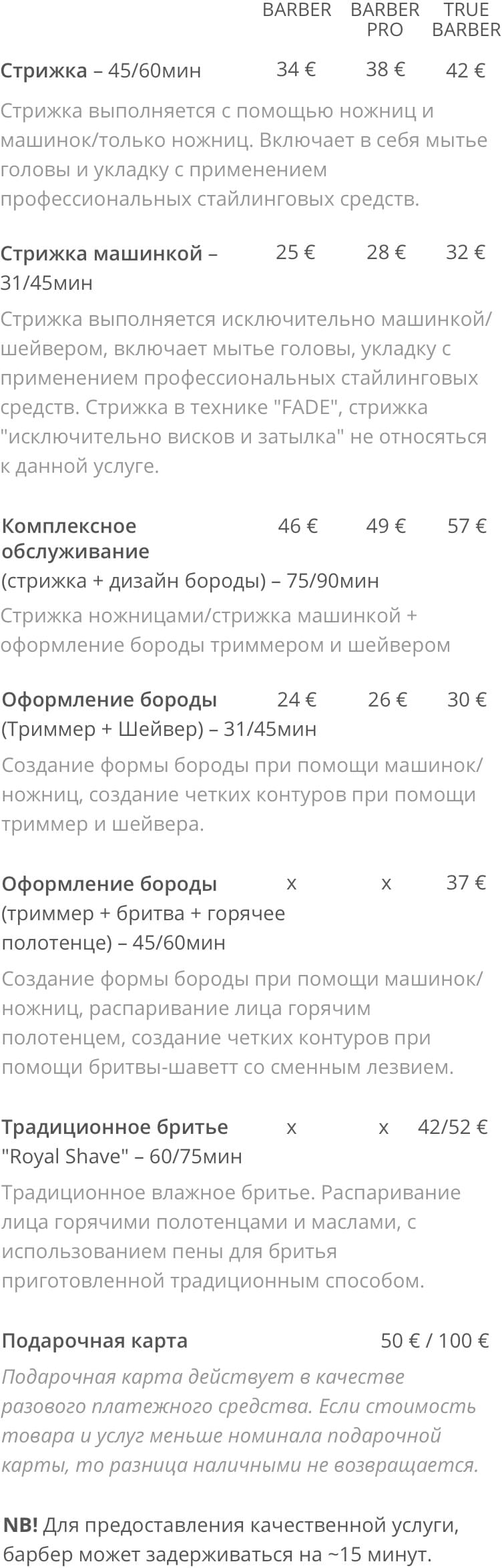Click the 28 € clipper cut price
The image size is (502, 1568).
tap(386, 252)
